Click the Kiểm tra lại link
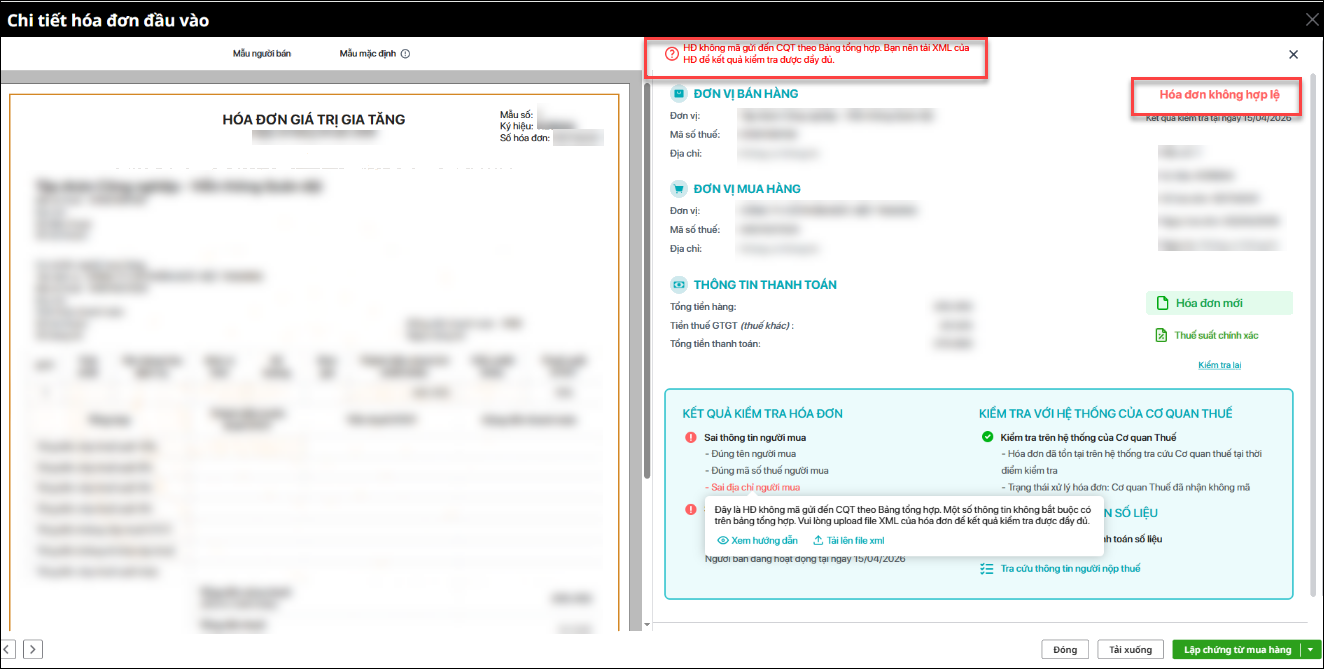 coord(1219,365)
